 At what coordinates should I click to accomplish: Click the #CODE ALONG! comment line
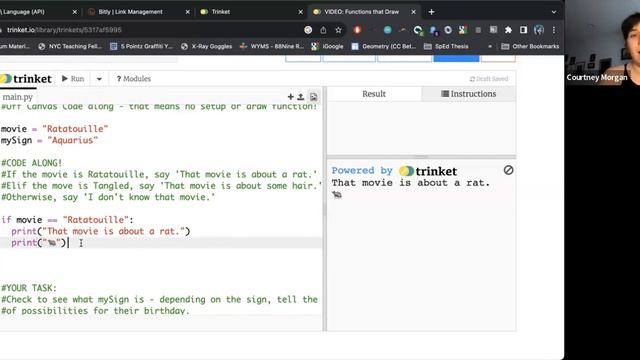(x=31, y=163)
